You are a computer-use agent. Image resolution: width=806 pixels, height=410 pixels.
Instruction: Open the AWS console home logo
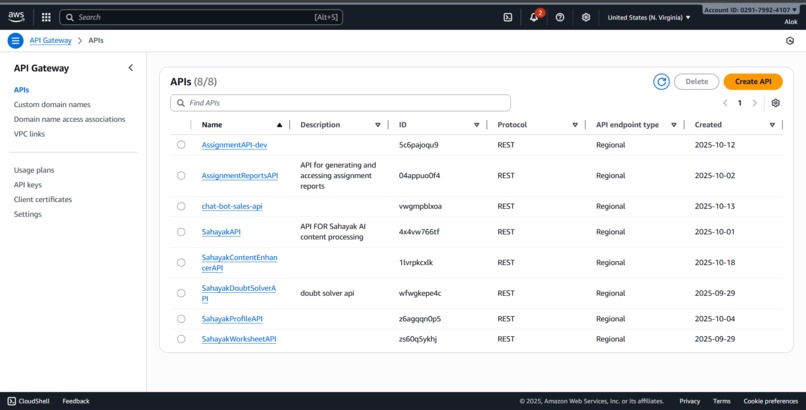[x=16, y=17]
